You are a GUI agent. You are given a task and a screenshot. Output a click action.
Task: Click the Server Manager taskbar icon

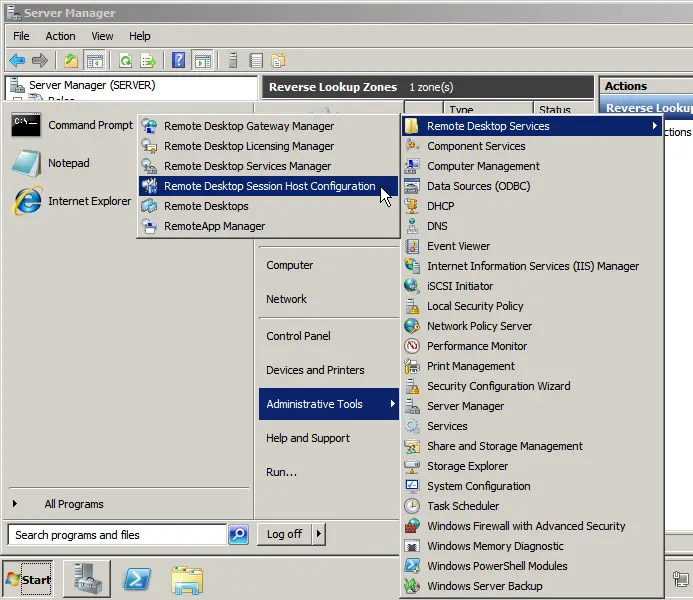87,579
